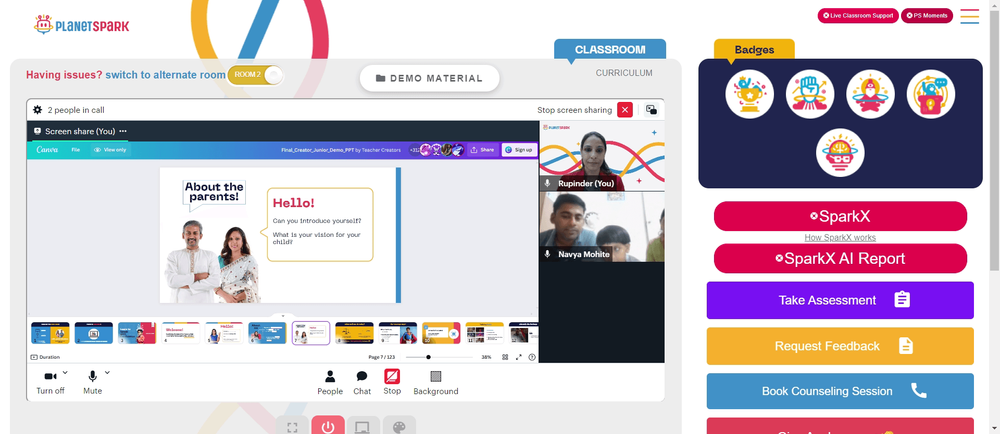Open the hamburger menu at top right
This screenshot has width=1000, height=434.
click(969, 16)
